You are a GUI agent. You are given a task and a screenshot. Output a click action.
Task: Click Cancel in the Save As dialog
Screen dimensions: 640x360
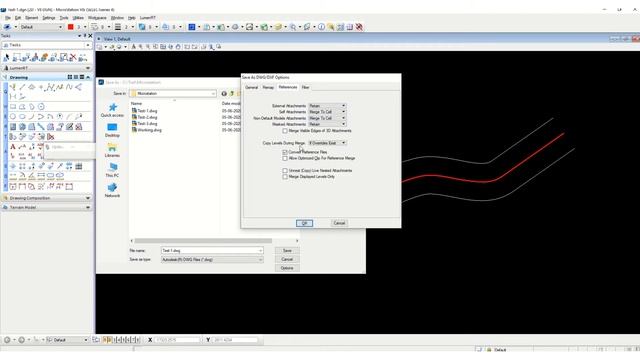(x=287, y=259)
